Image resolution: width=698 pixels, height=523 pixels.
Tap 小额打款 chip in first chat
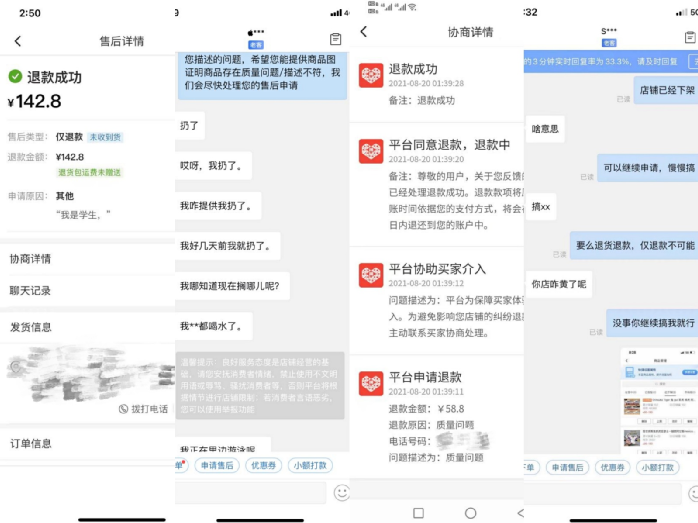(x=310, y=466)
